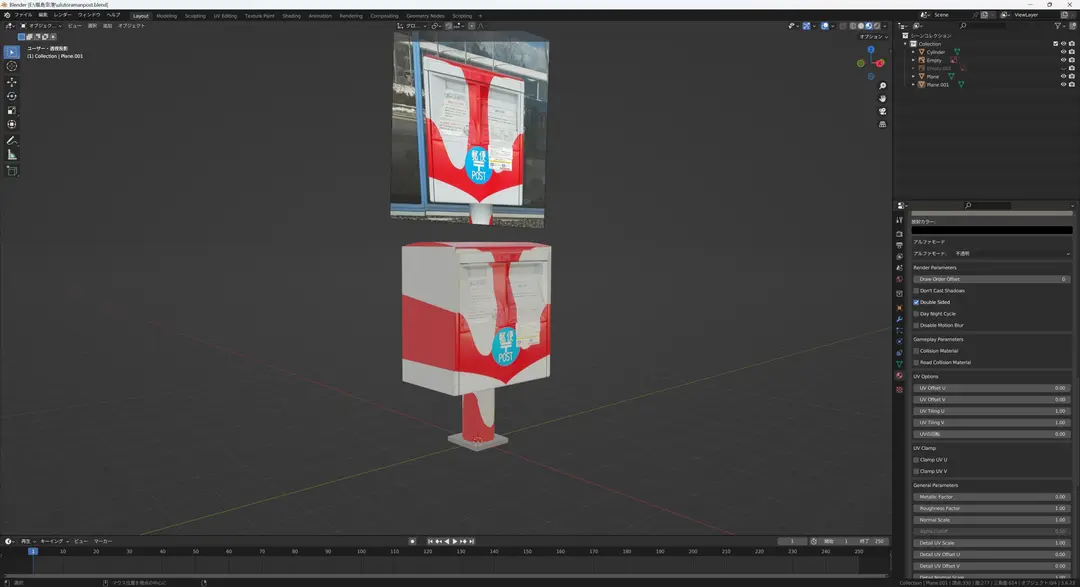This screenshot has width=1080, height=587.
Task: Open Object Data green triangle tab
Action: point(900,364)
